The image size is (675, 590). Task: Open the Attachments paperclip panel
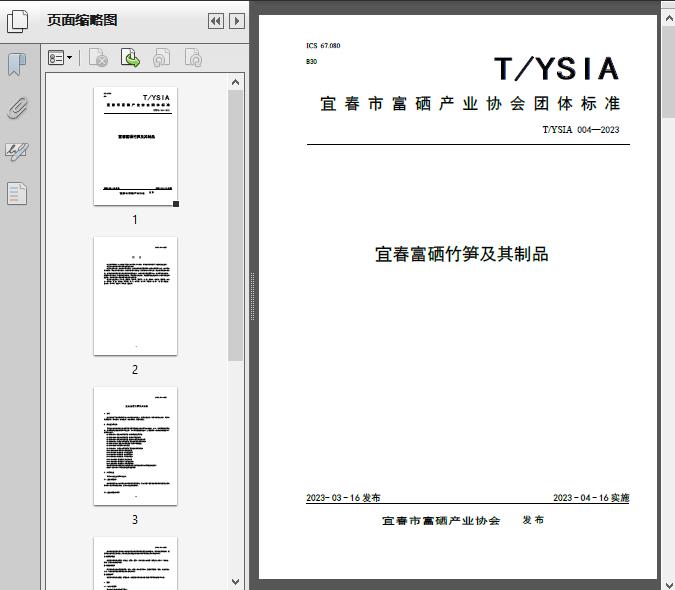[18, 108]
